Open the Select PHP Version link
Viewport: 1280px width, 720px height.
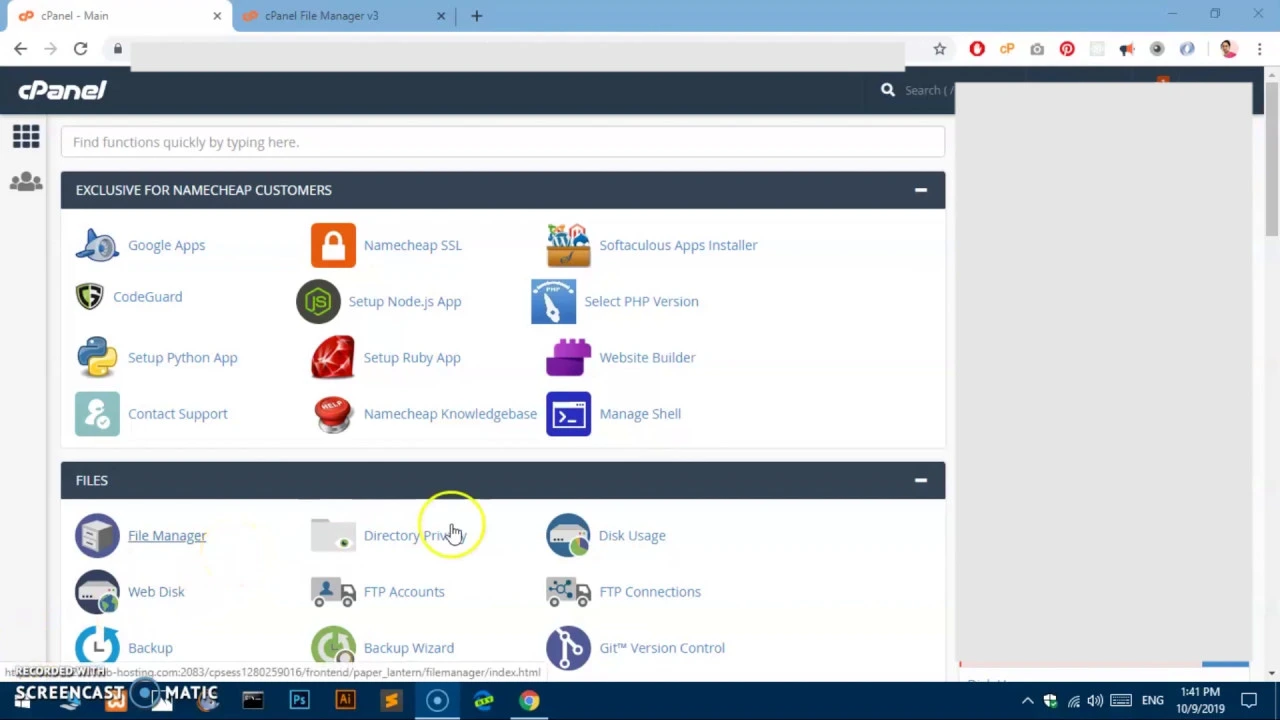pyautogui.click(x=641, y=301)
